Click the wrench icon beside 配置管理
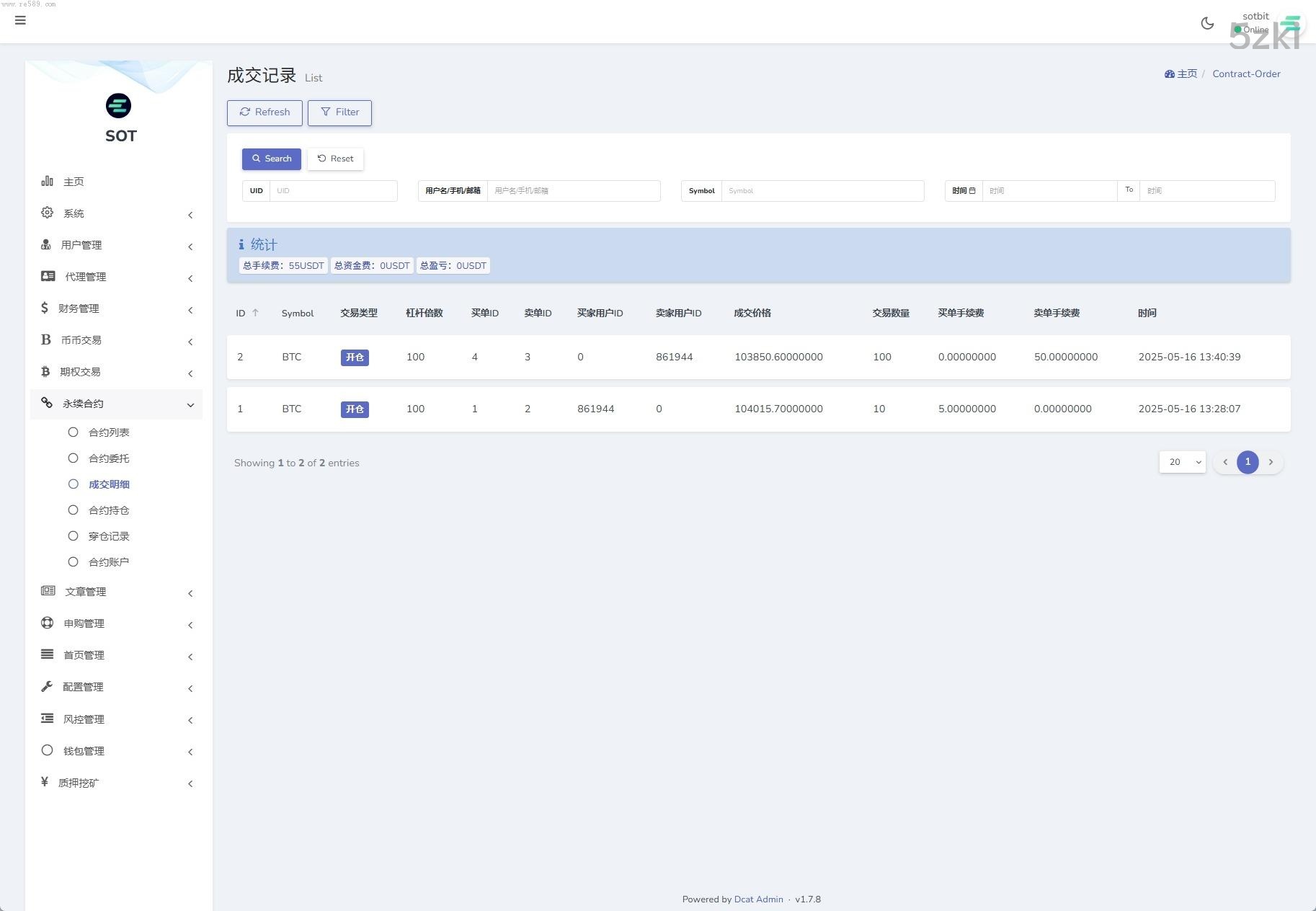The height and width of the screenshot is (911, 1316). click(x=47, y=686)
